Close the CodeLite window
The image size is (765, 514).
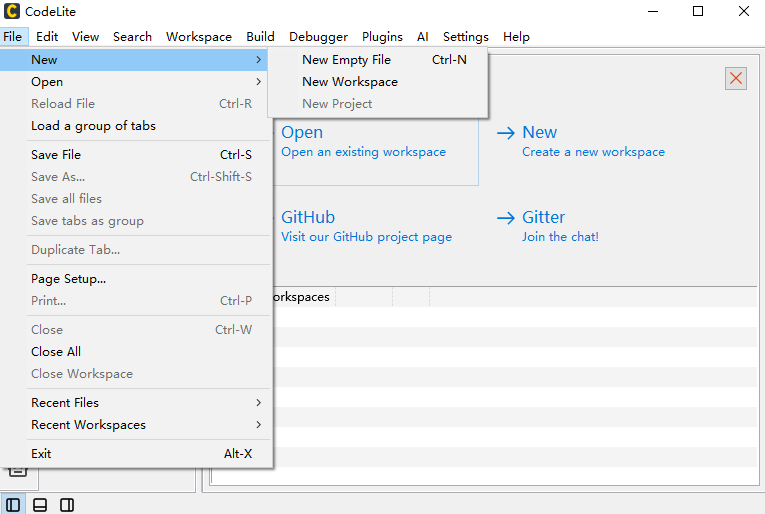[x=744, y=11]
